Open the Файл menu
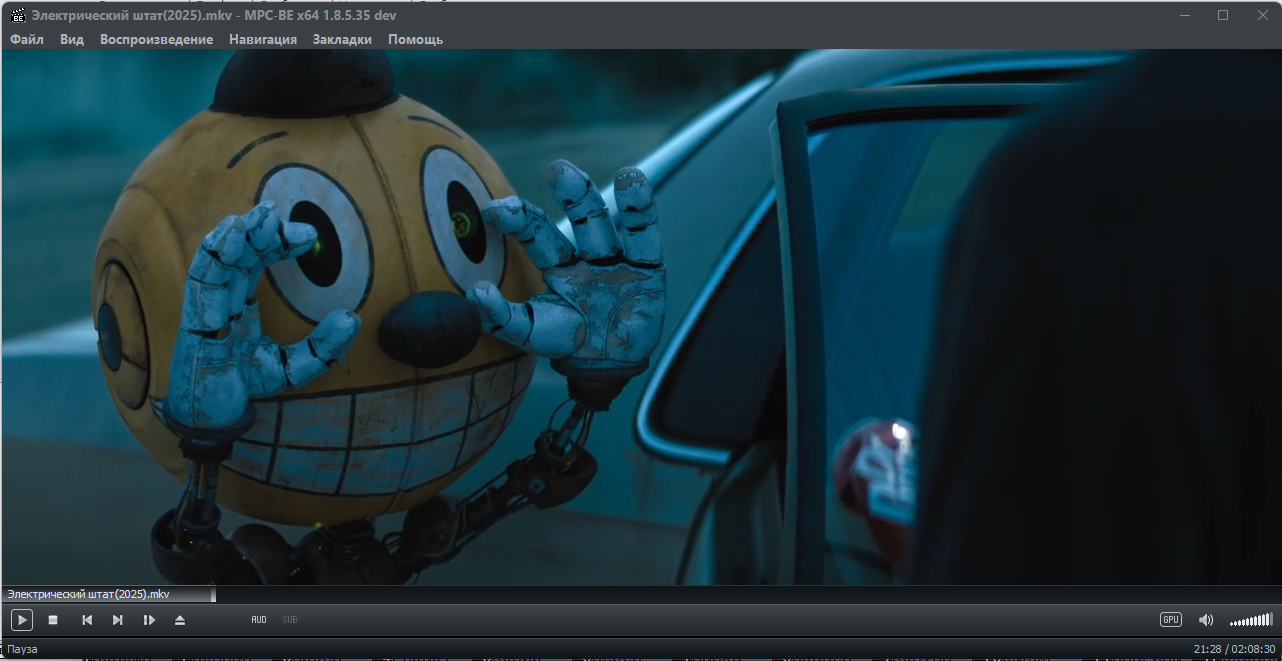This screenshot has height=661, width=1282. (x=27, y=40)
